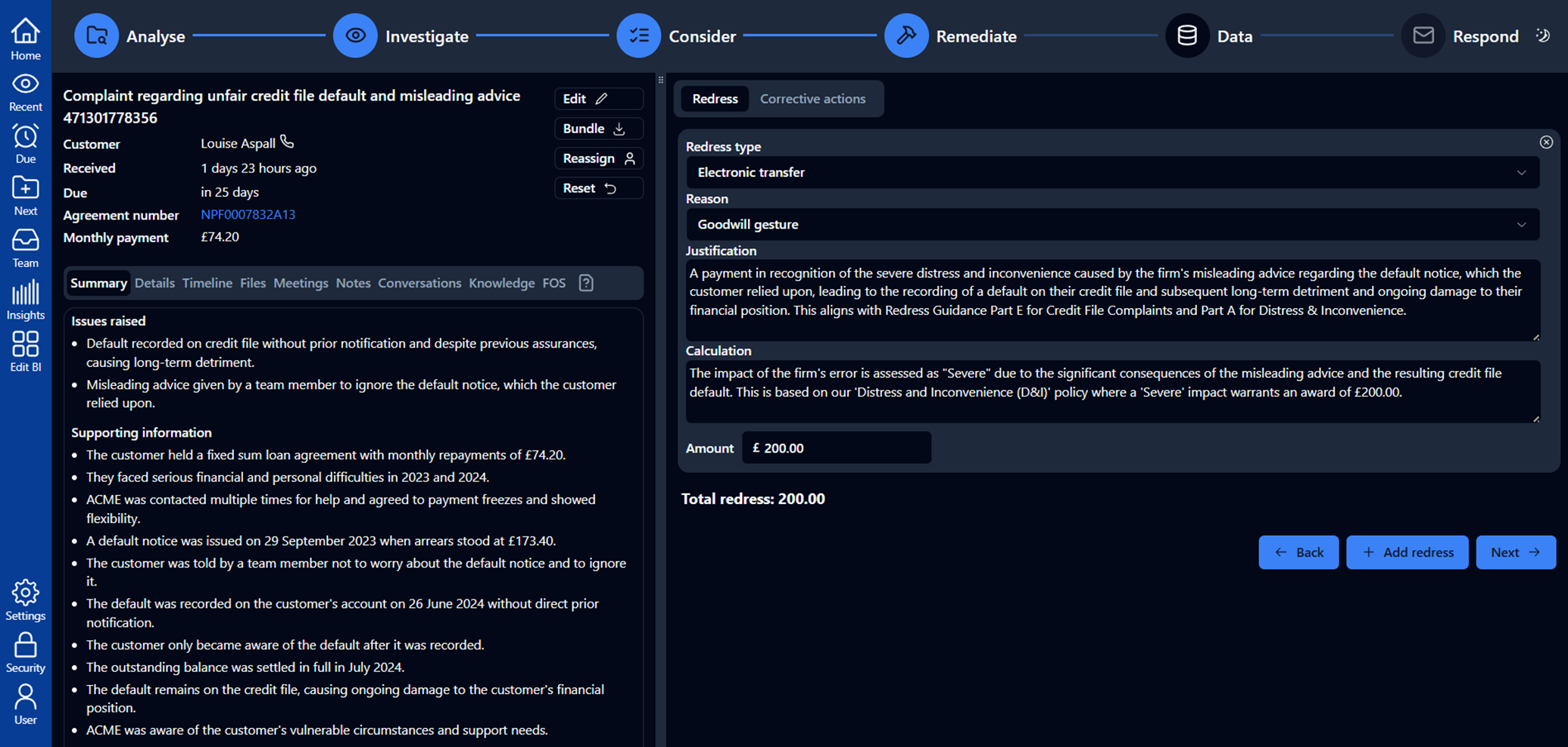Open the Edit BI grid icon
This screenshot has height=747, width=1568.
pyautogui.click(x=25, y=344)
